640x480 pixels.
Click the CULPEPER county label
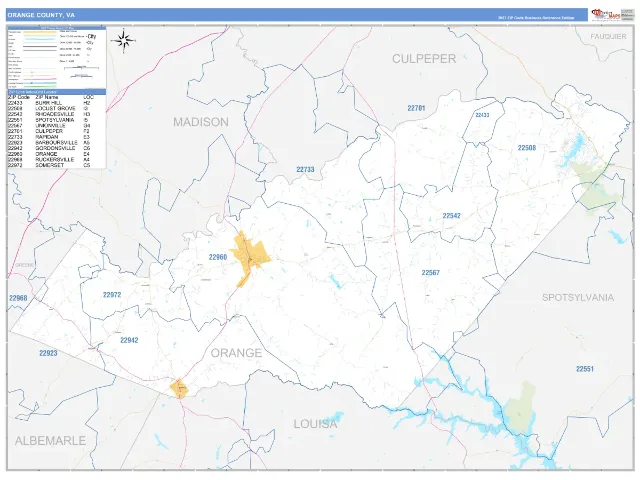(x=424, y=59)
